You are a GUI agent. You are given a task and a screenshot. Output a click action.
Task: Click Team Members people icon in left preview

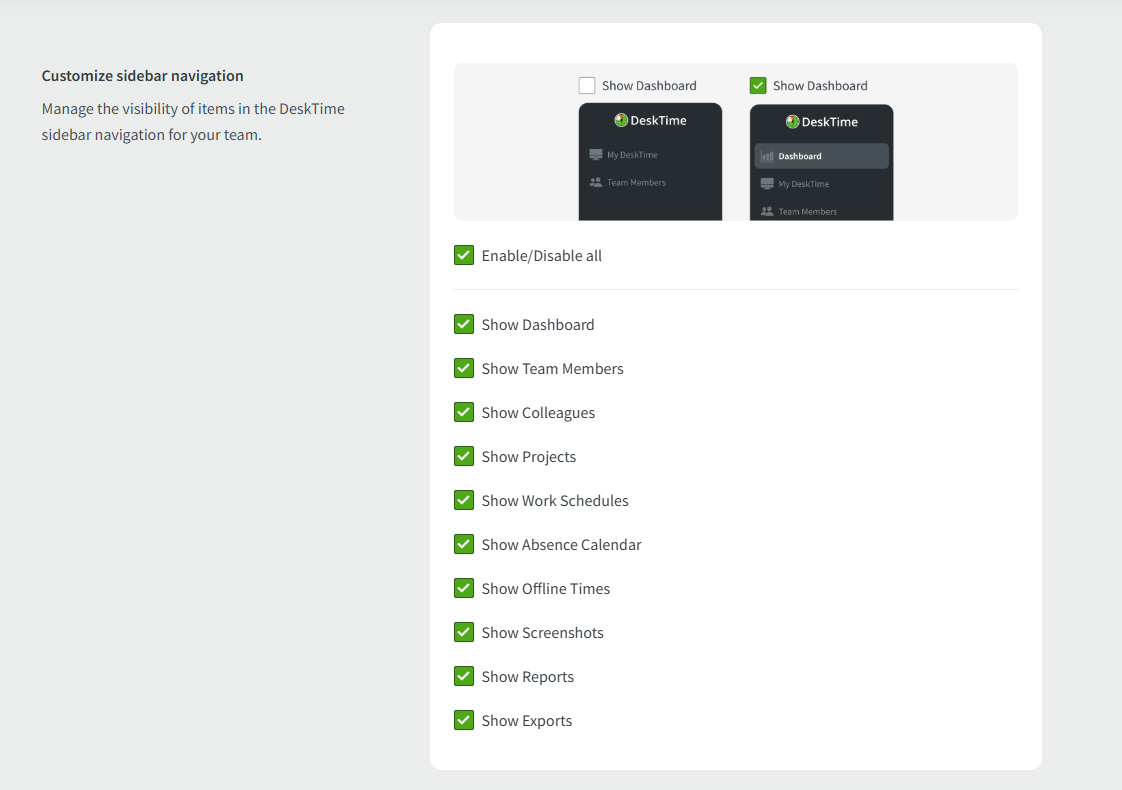coord(596,183)
